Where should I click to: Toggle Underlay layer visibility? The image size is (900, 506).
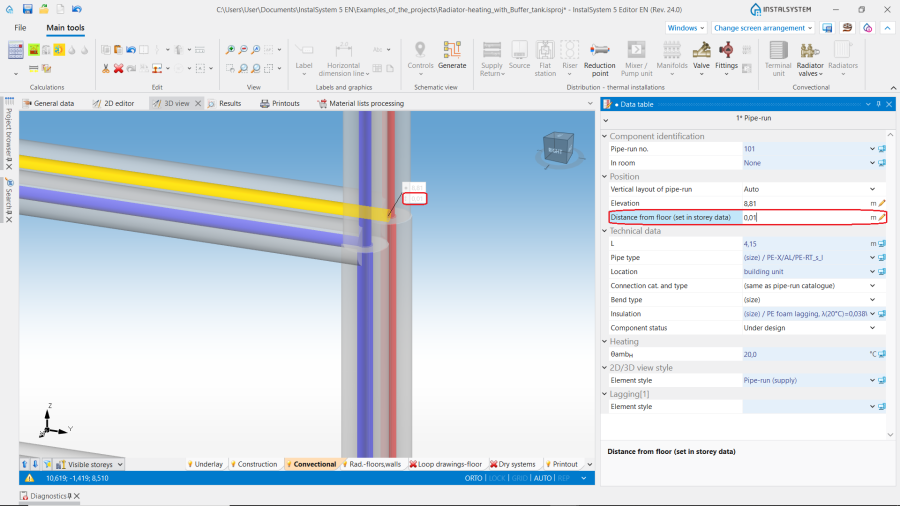pyautogui.click(x=205, y=464)
